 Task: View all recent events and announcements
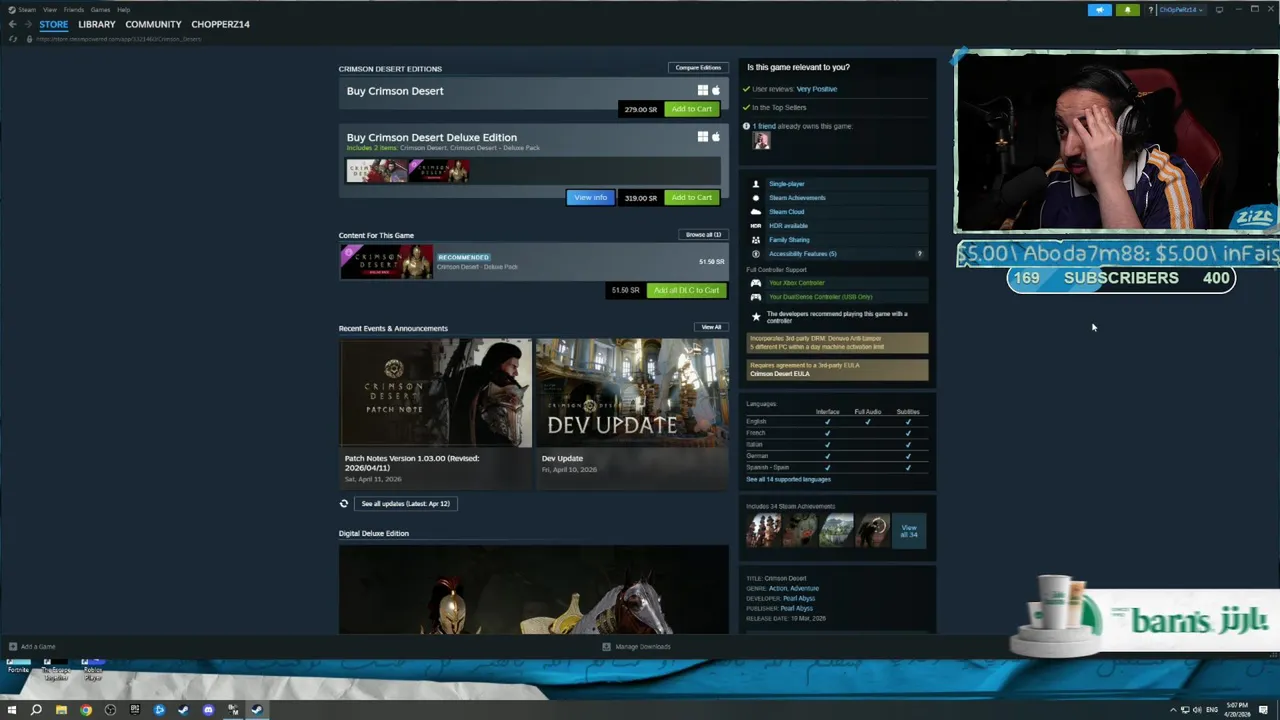click(x=711, y=327)
